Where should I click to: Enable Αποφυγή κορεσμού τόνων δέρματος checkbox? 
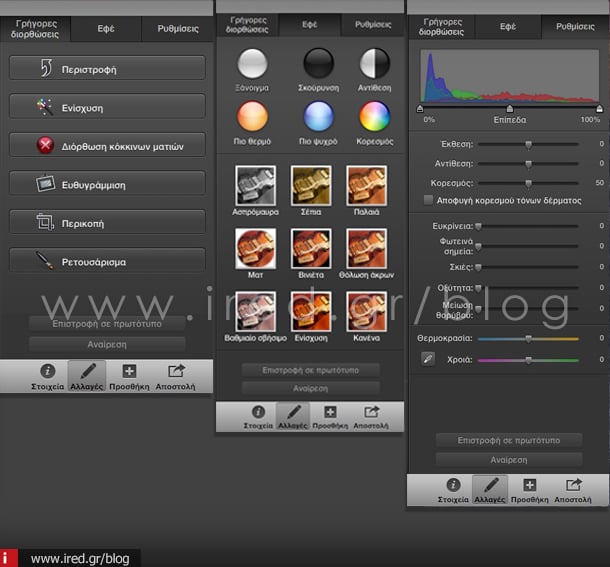click(x=428, y=200)
